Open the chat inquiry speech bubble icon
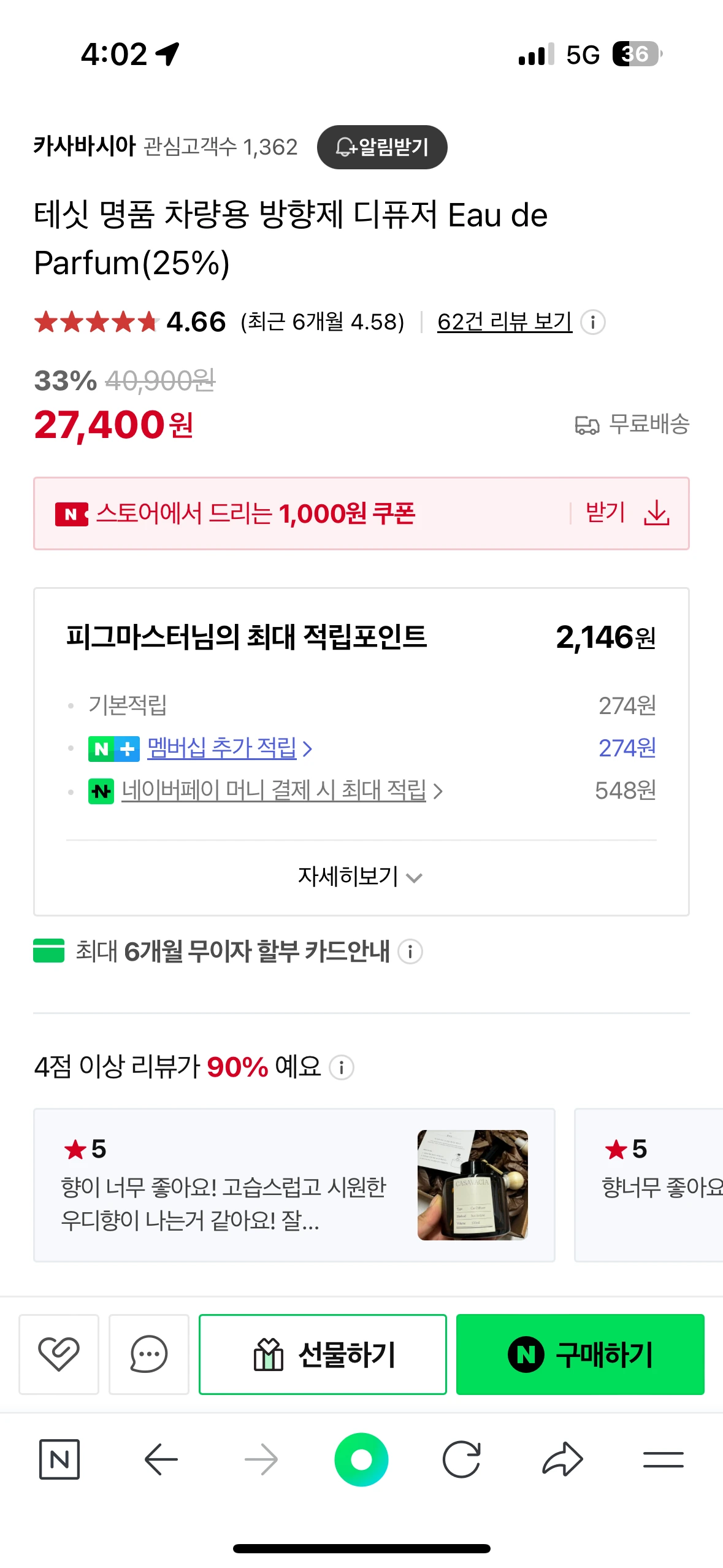The width and height of the screenshot is (723, 1568). [x=149, y=1354]
